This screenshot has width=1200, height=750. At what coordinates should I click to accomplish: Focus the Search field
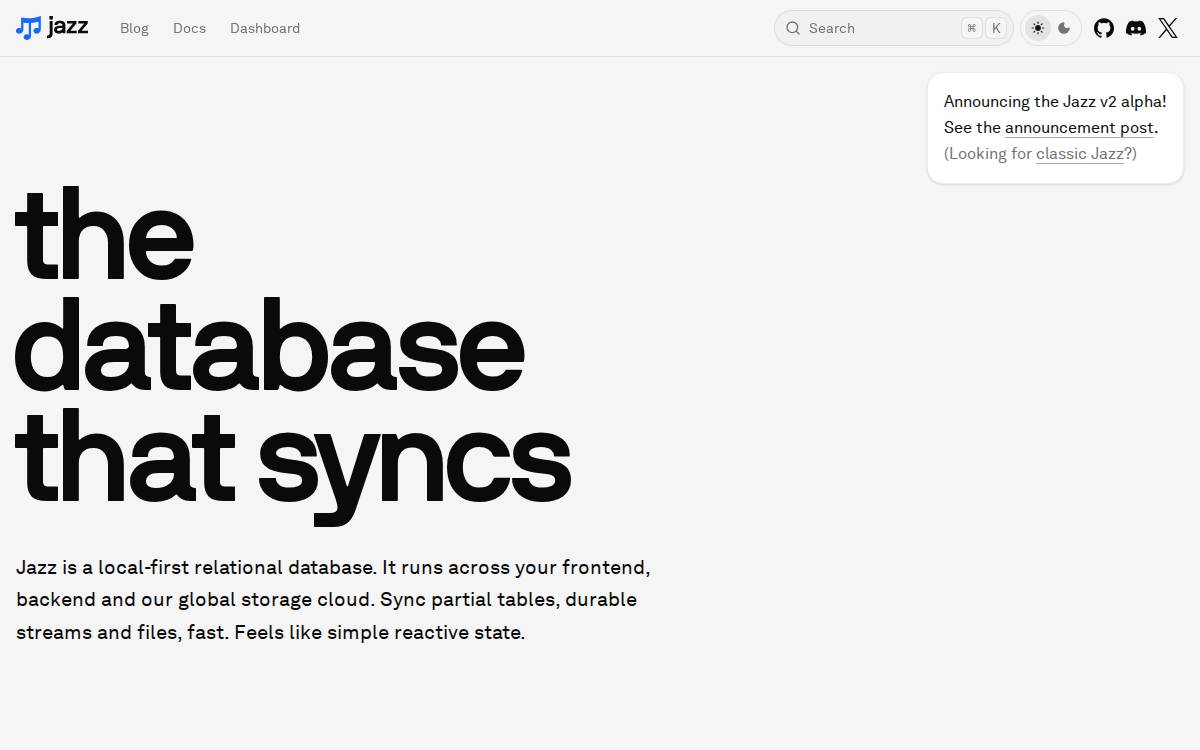893,28
